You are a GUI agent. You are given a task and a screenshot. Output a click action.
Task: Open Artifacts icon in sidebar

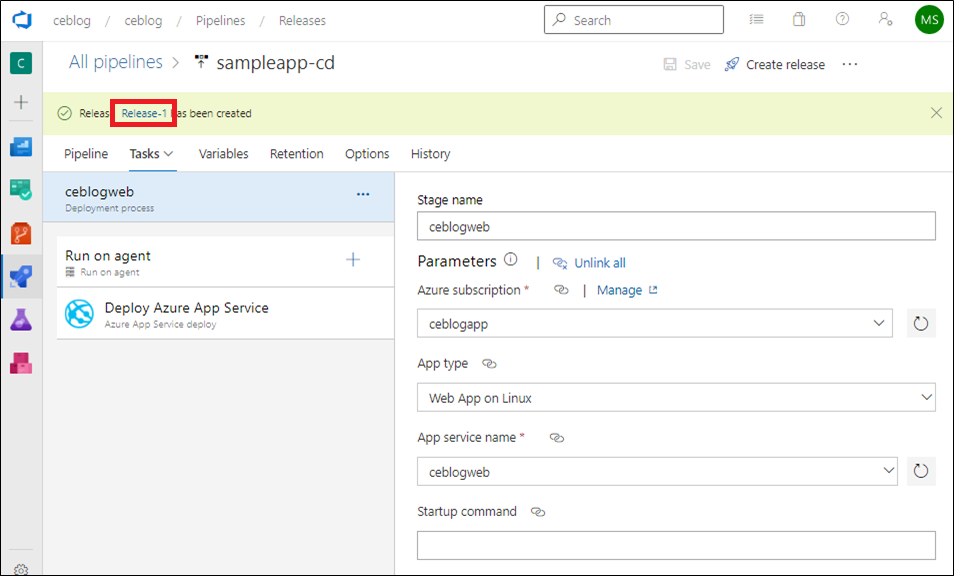point(21,363)
